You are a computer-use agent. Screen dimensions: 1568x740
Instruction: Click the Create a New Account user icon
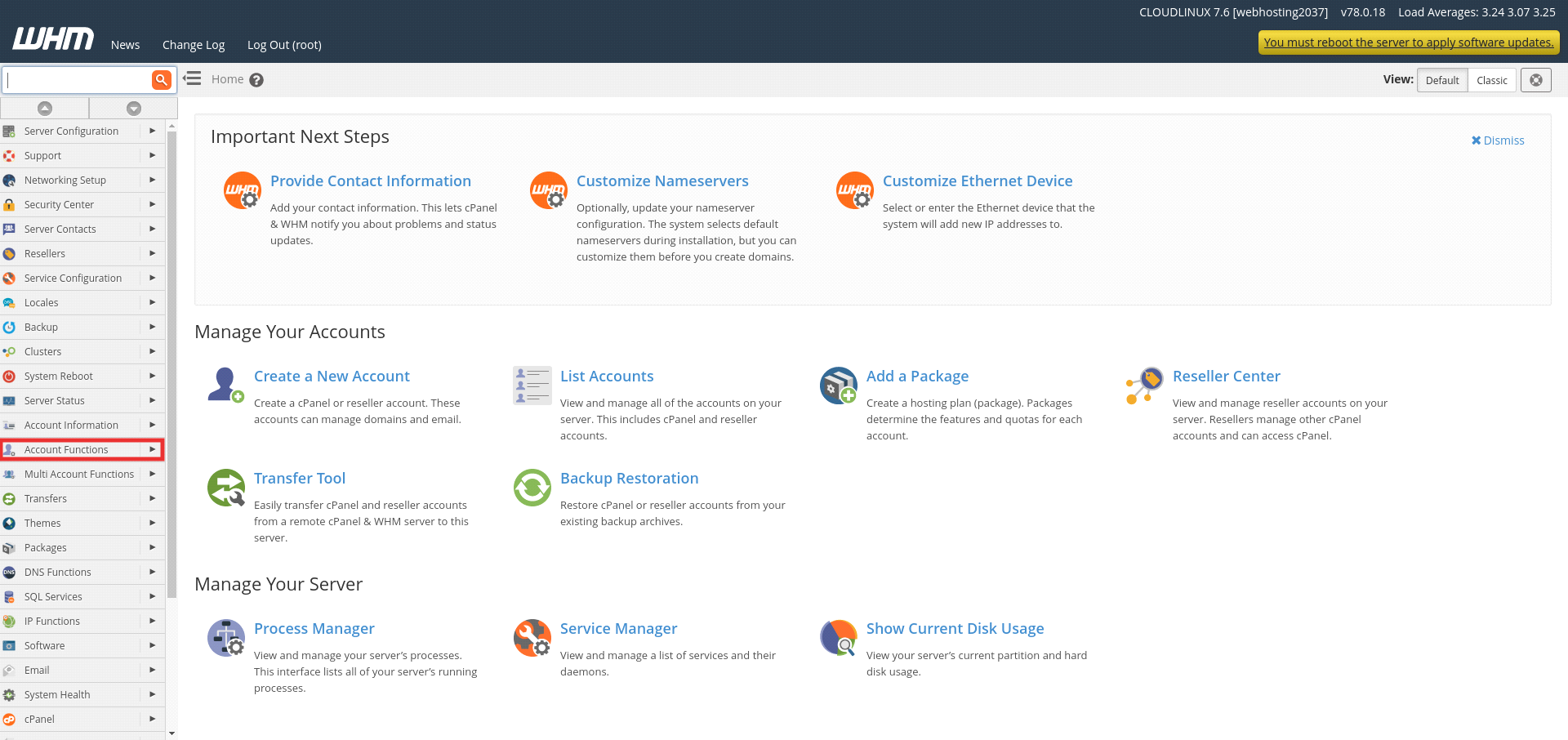(226, 385)
